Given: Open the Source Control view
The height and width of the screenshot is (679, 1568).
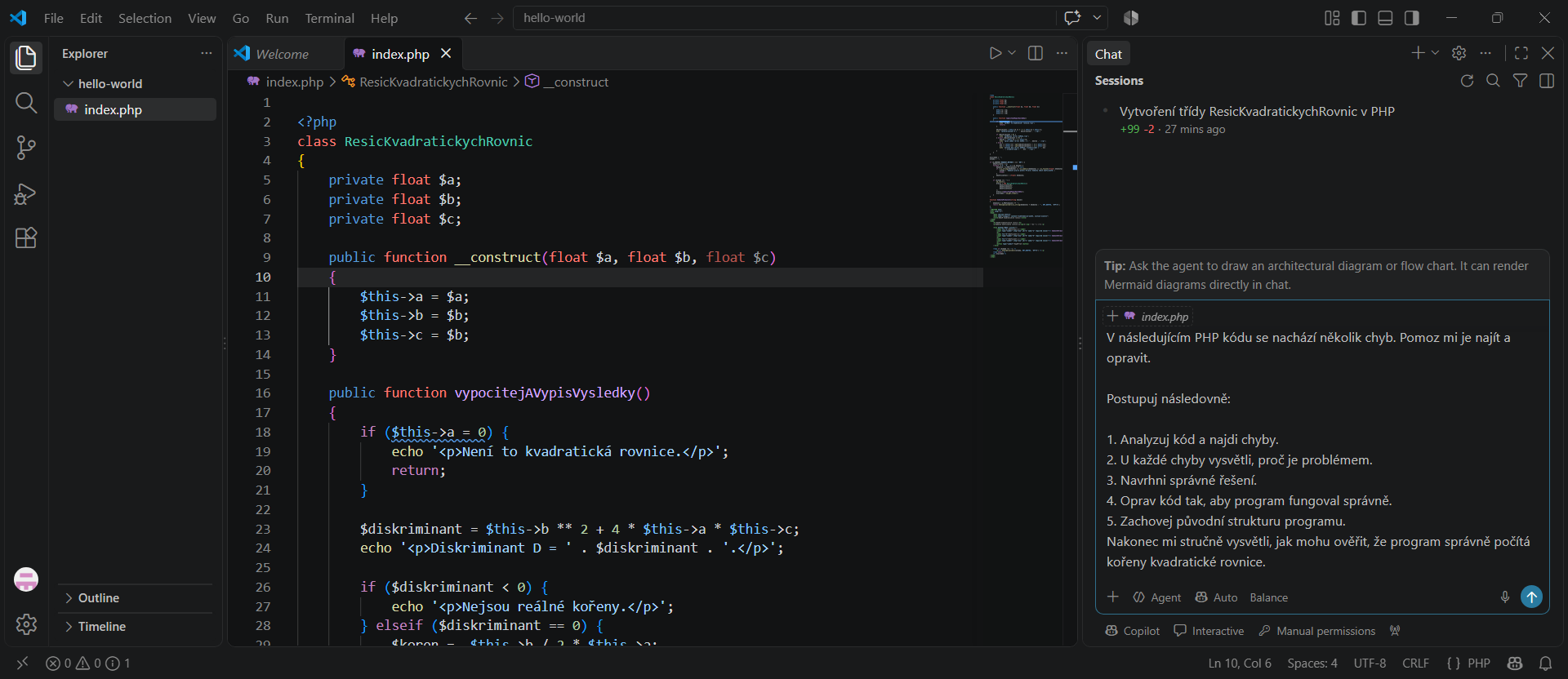Looking at the screenshot, I should point(26,148).
